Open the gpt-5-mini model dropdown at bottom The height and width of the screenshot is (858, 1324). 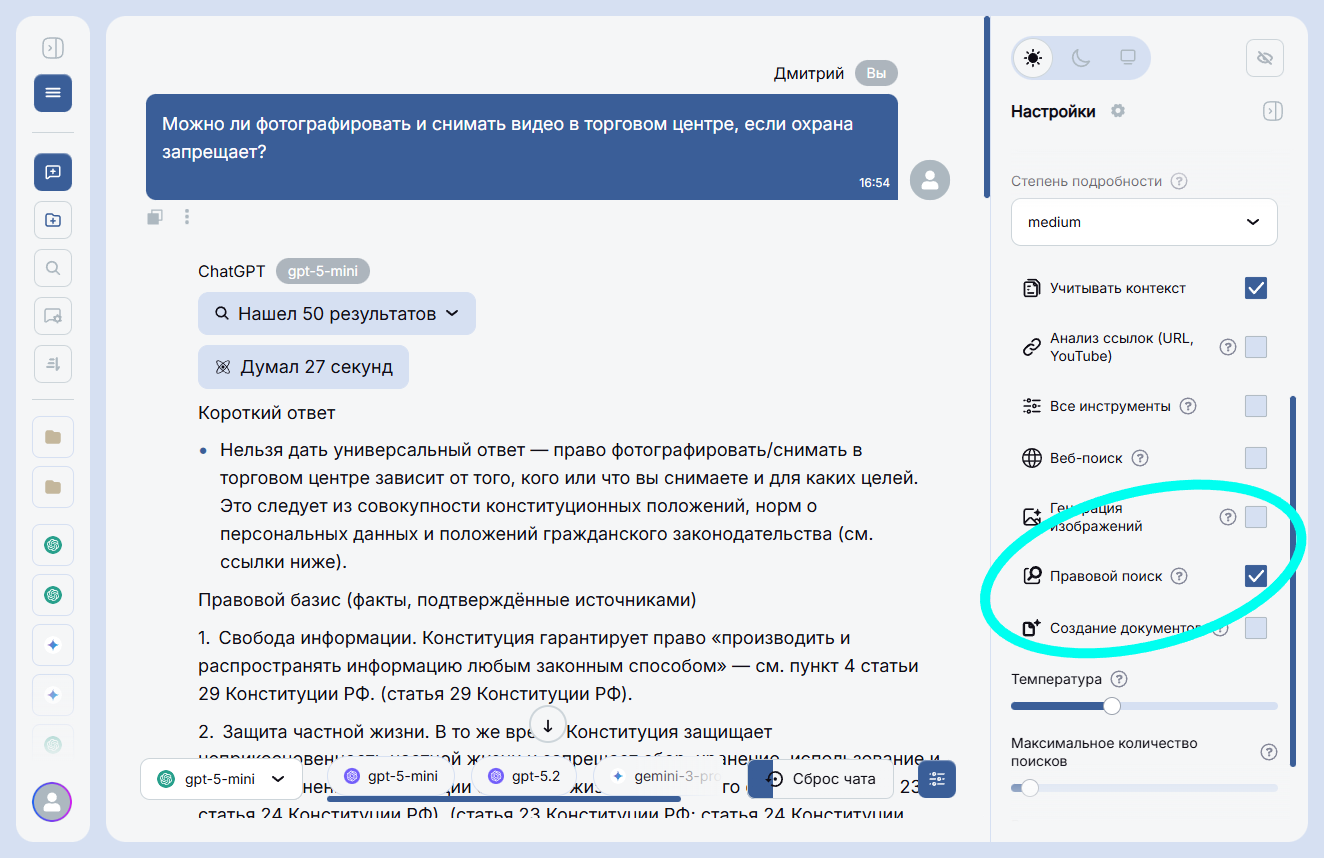point(221,778)
